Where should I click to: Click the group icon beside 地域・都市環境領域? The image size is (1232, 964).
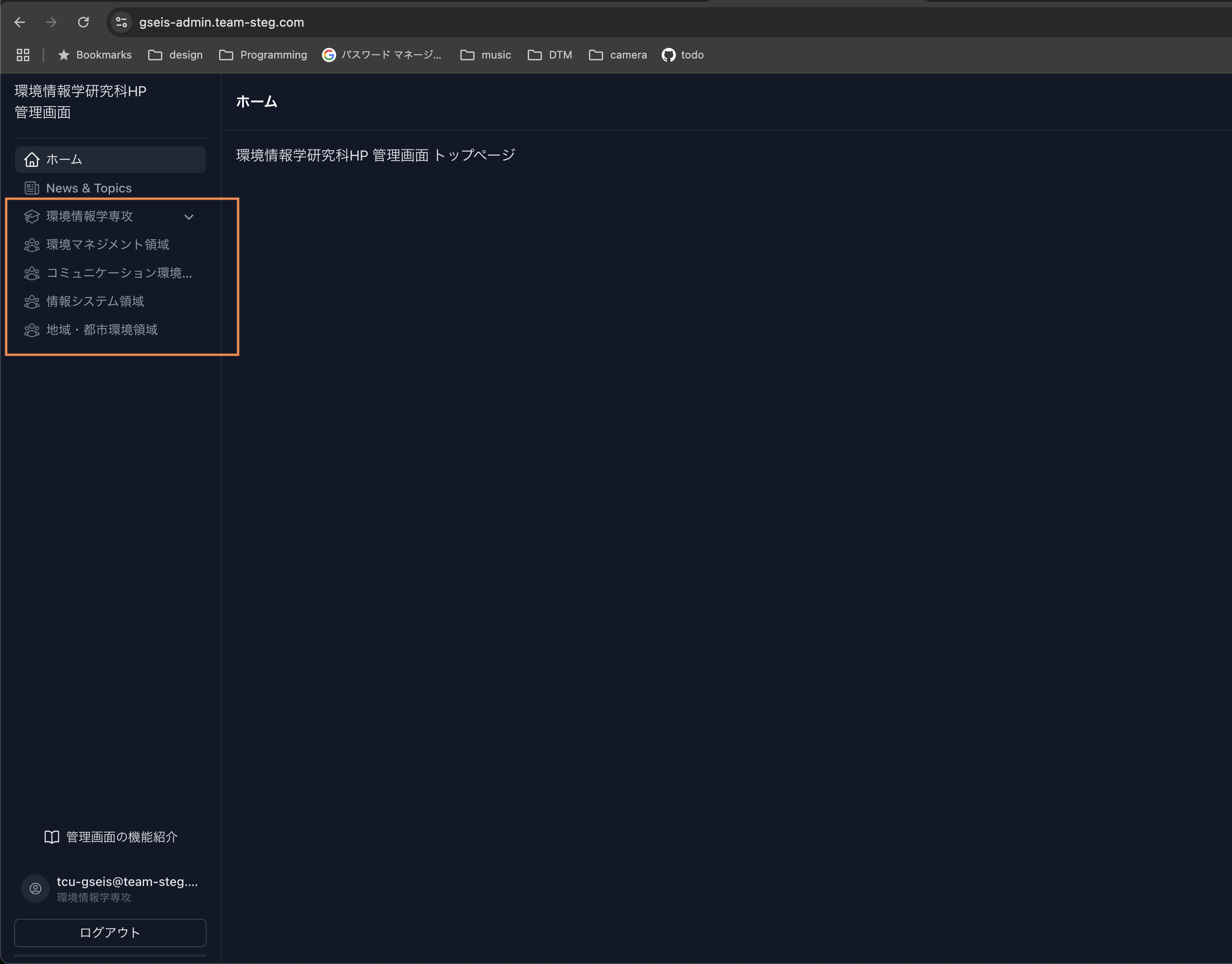click(32, 330)
